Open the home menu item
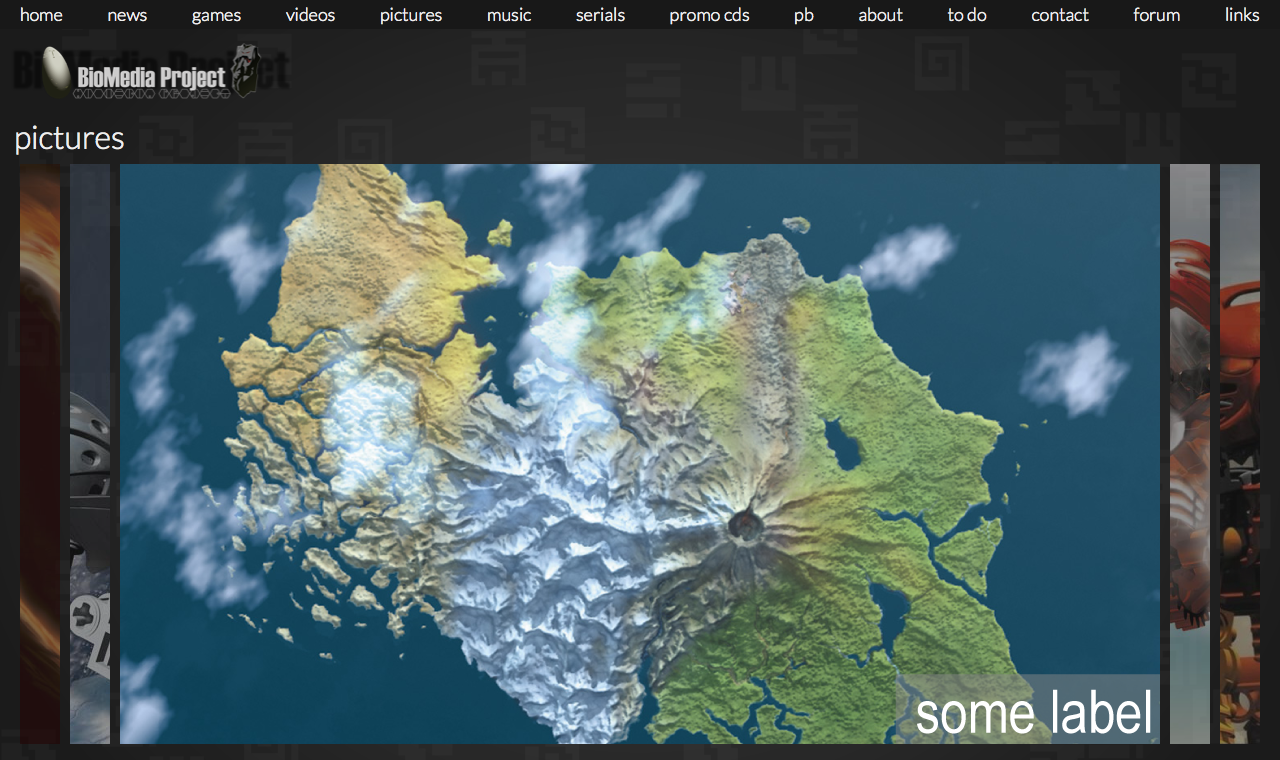Screen dimensions: 1280x760 pyautogui.click(x=41, y=15)
